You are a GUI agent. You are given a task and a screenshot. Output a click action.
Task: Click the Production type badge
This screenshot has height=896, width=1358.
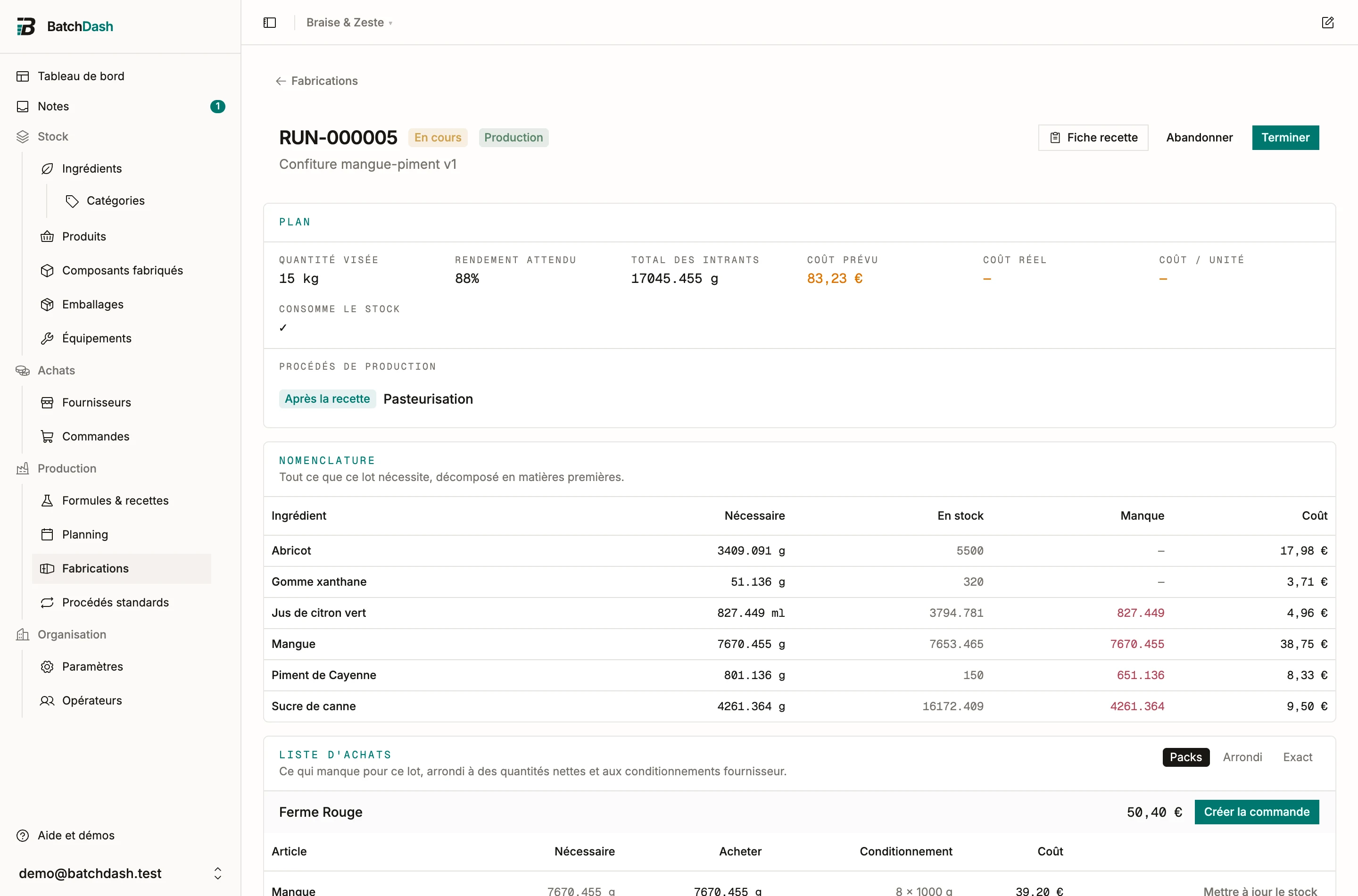[513, 138]
